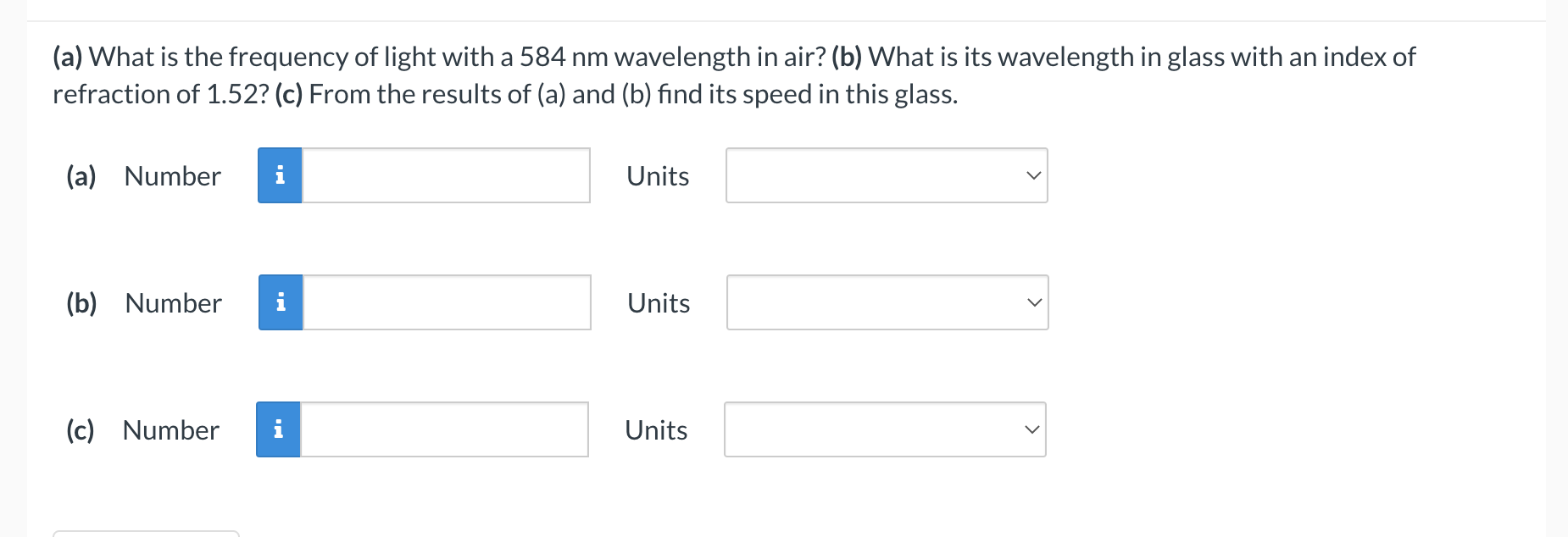Click the Number field for part (b)
This screenshot has height=537, width=1568.
pyautogui.click(x=445, y=302)
